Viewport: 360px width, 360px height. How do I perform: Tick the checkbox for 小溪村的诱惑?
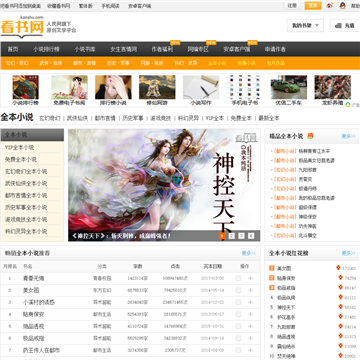pyautogui.click(x=238, y=302)
